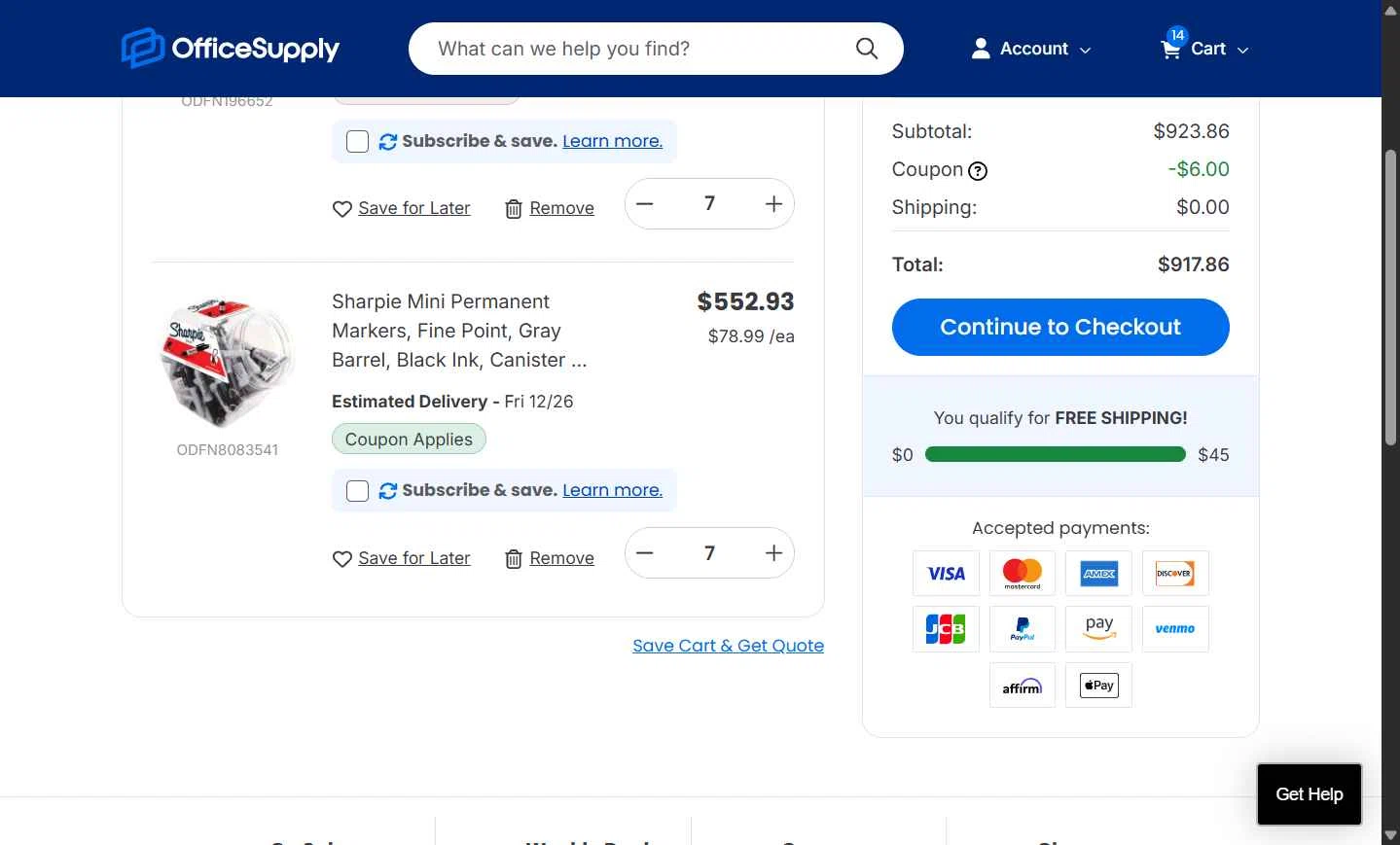
Task: Click the Account person icon
Action: (981, 49)
